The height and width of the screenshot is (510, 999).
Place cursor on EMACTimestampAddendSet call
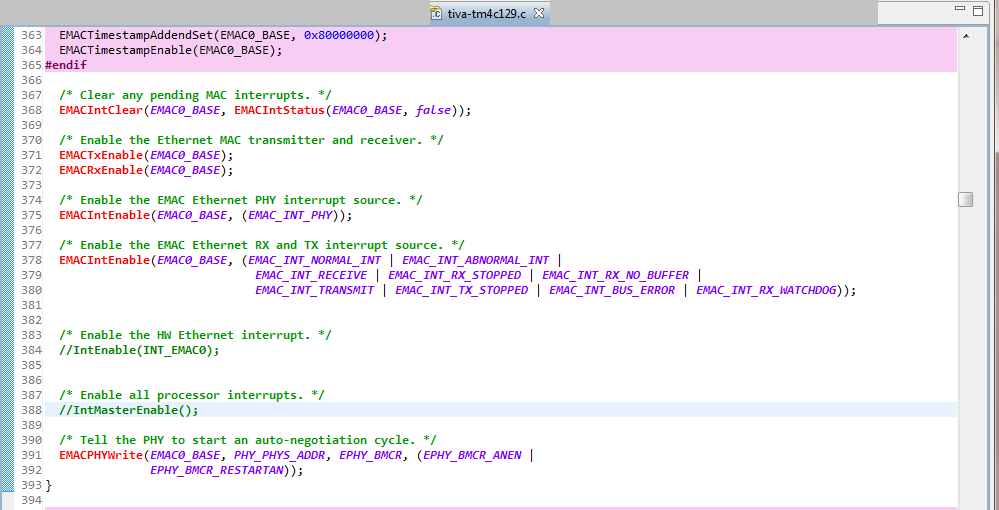point(136,35)
